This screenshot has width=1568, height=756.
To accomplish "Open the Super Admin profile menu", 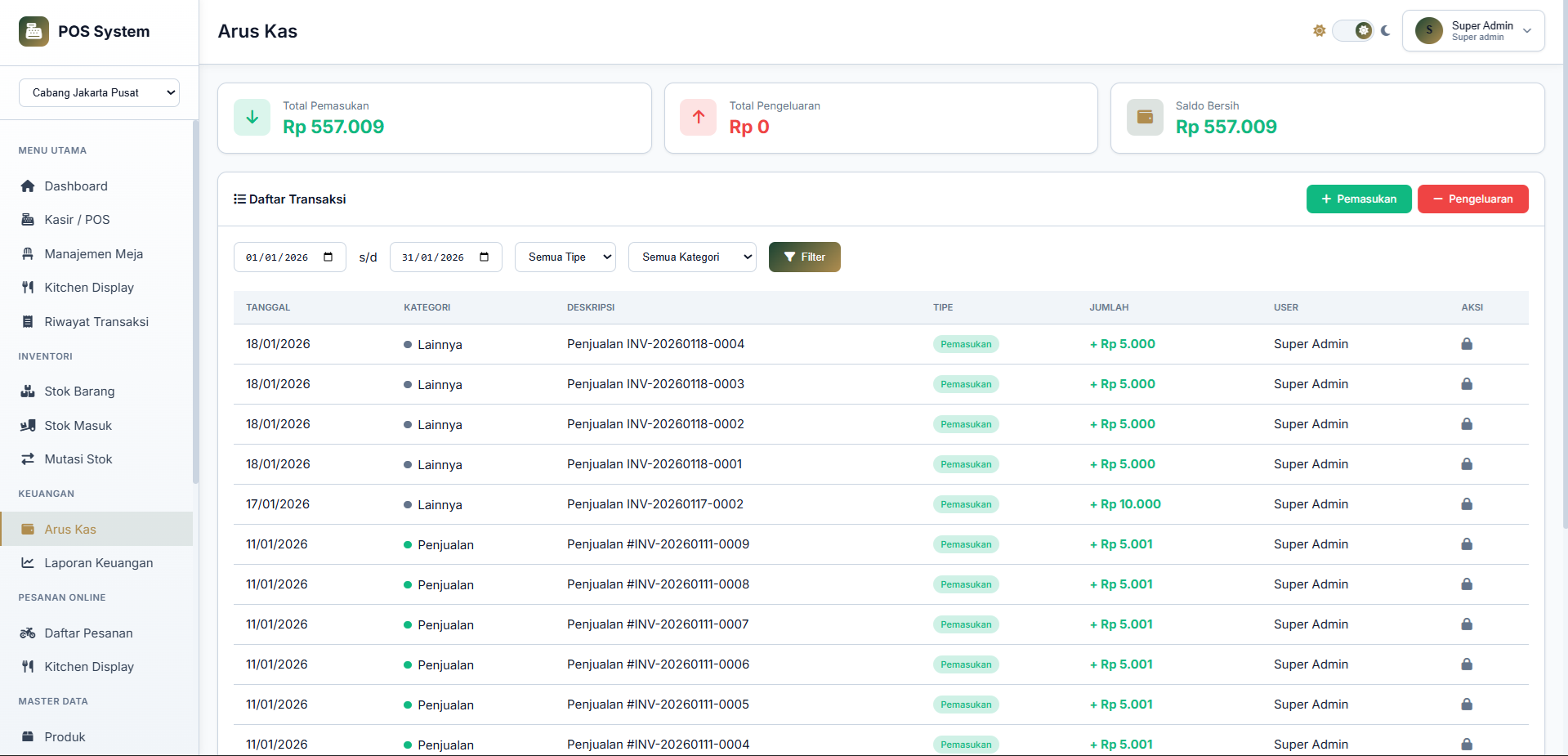I will (1472, 30).
